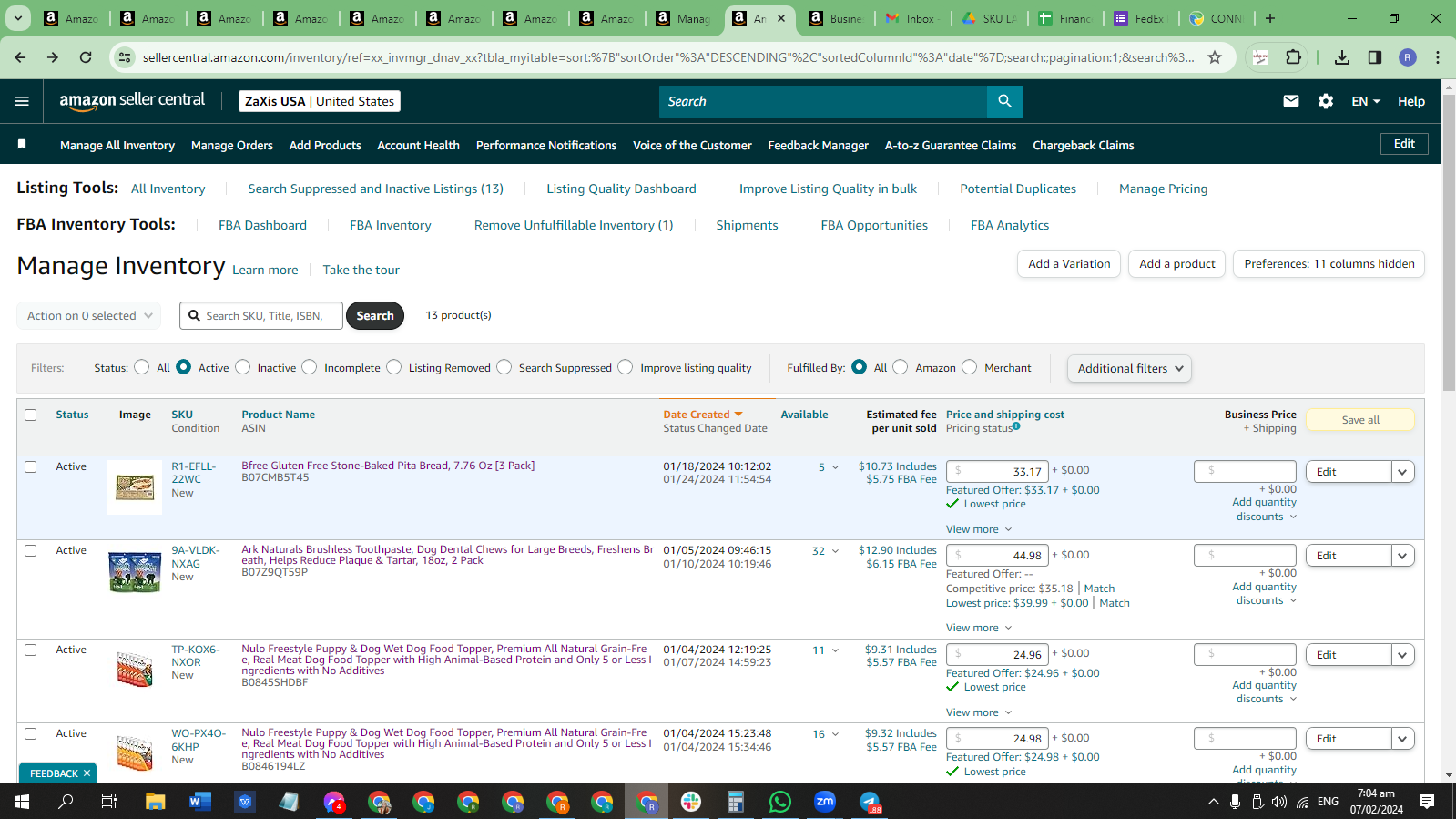Screen dimensions: 1456x819
Task: Open the Feedback Manager menu item
Action: pos(818,145)
